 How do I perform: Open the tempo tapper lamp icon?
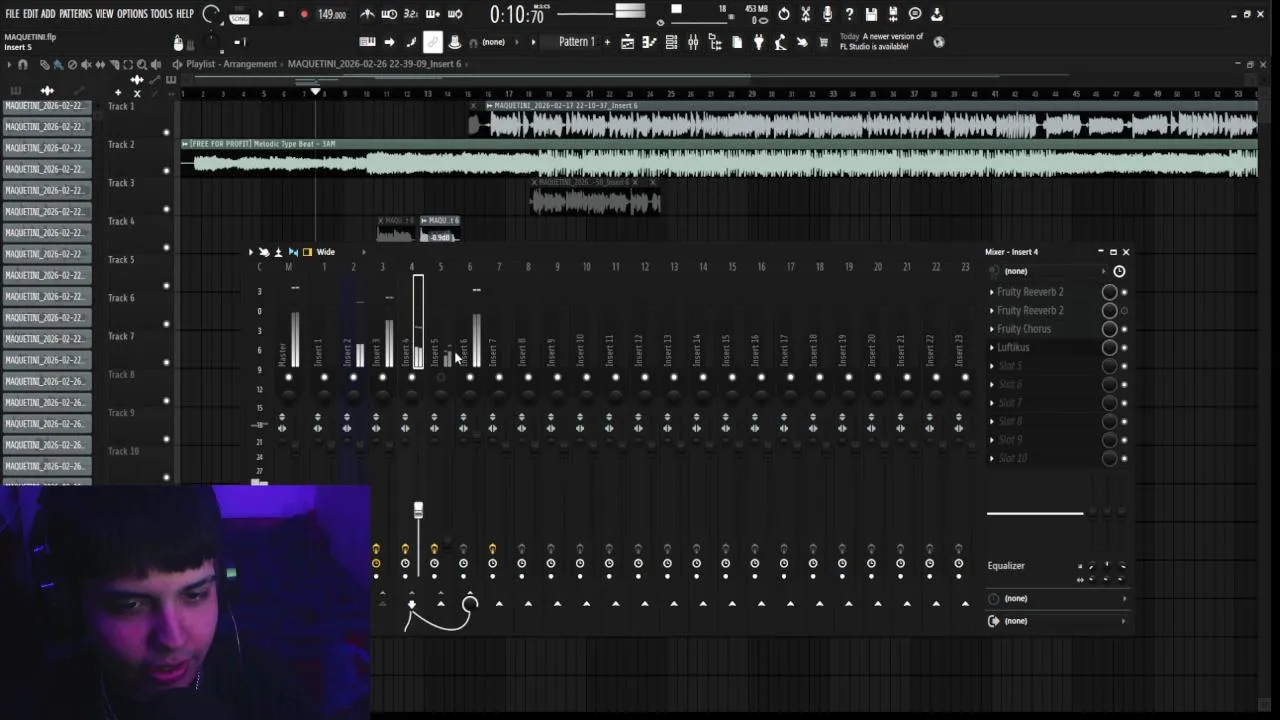pos(781,42)
